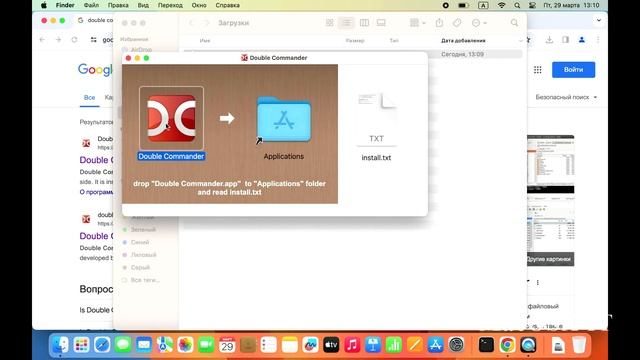Sort by the Имя column header
The image size is (640, 360).
pyautogui.click(x=205, y=40)
